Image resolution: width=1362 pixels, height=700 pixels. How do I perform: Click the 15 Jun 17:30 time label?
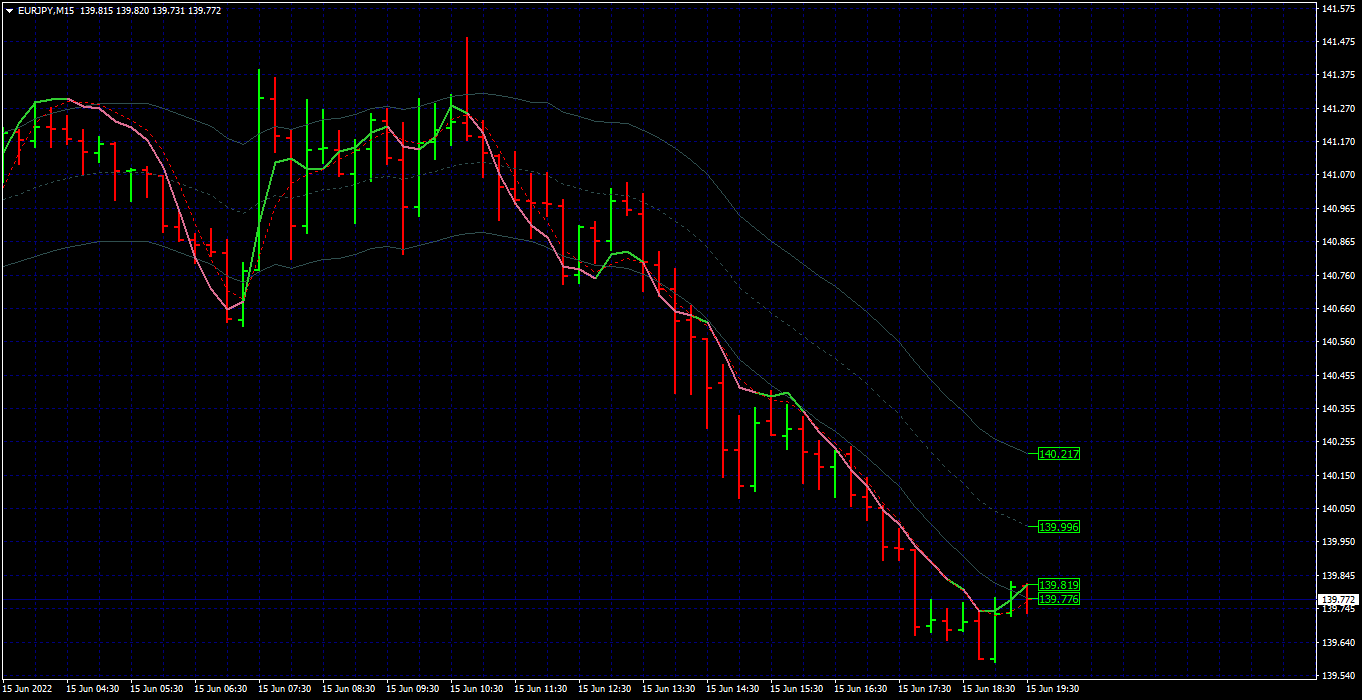tap(923, 689)
